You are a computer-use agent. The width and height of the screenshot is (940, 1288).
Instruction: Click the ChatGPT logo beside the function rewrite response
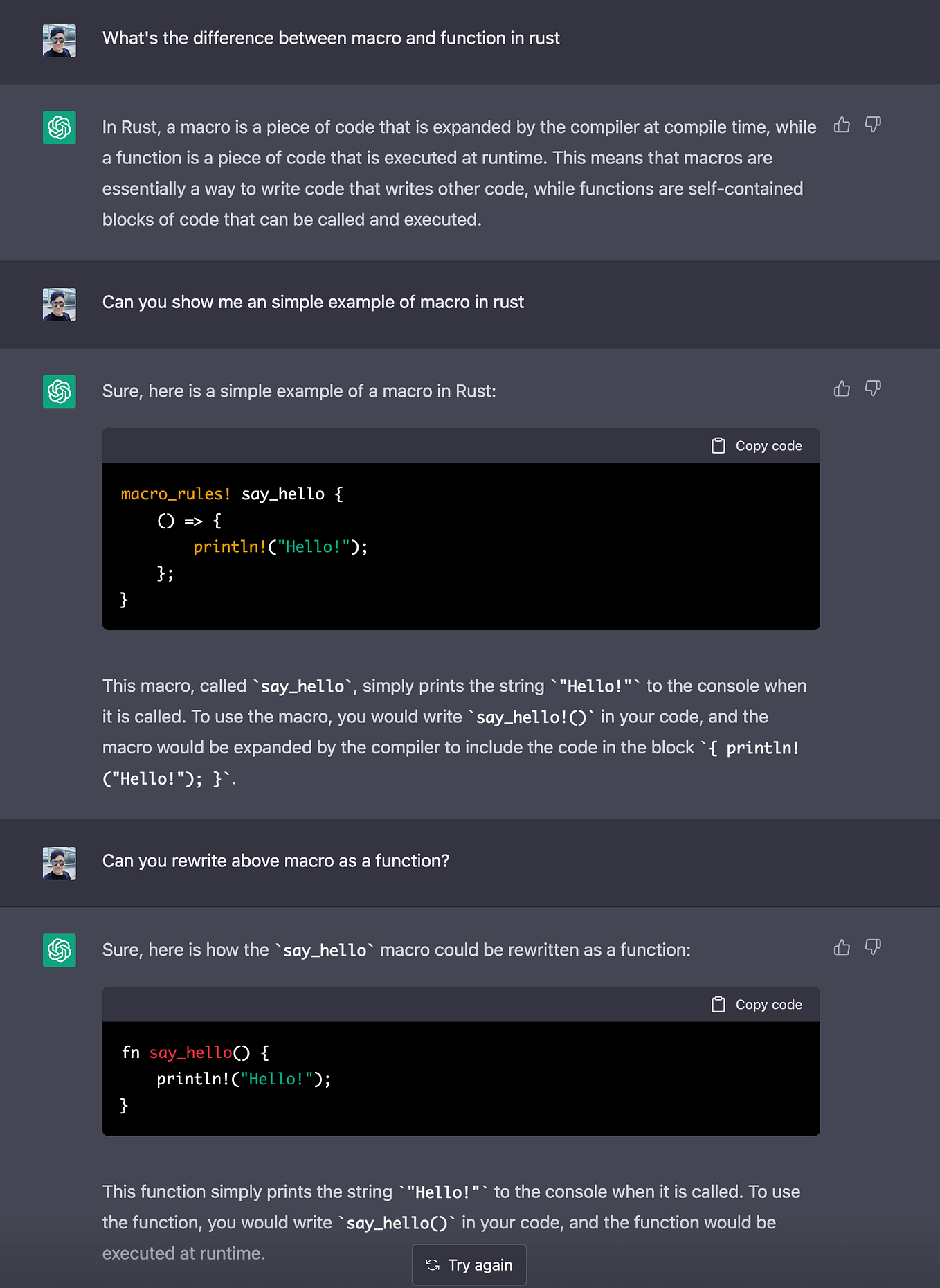(59, 950)
